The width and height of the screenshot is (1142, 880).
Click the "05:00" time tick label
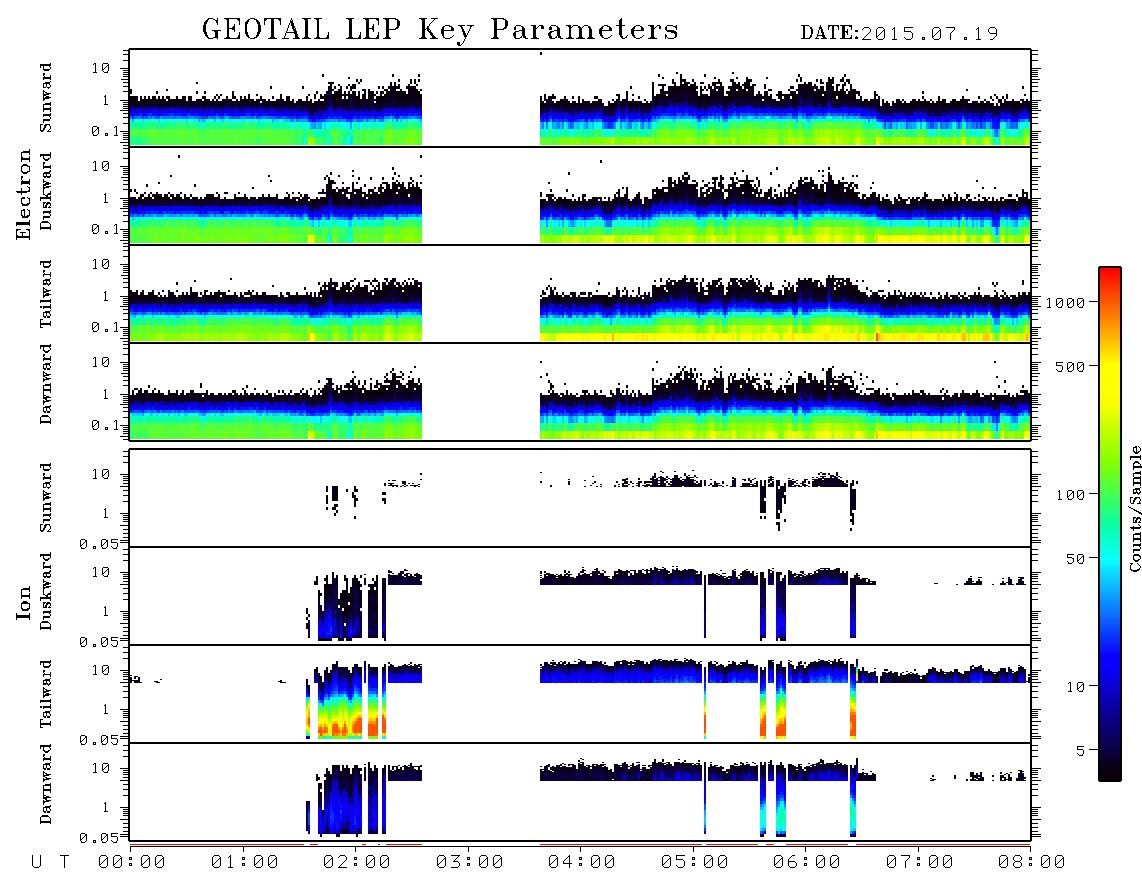click(x=695, y=863)
